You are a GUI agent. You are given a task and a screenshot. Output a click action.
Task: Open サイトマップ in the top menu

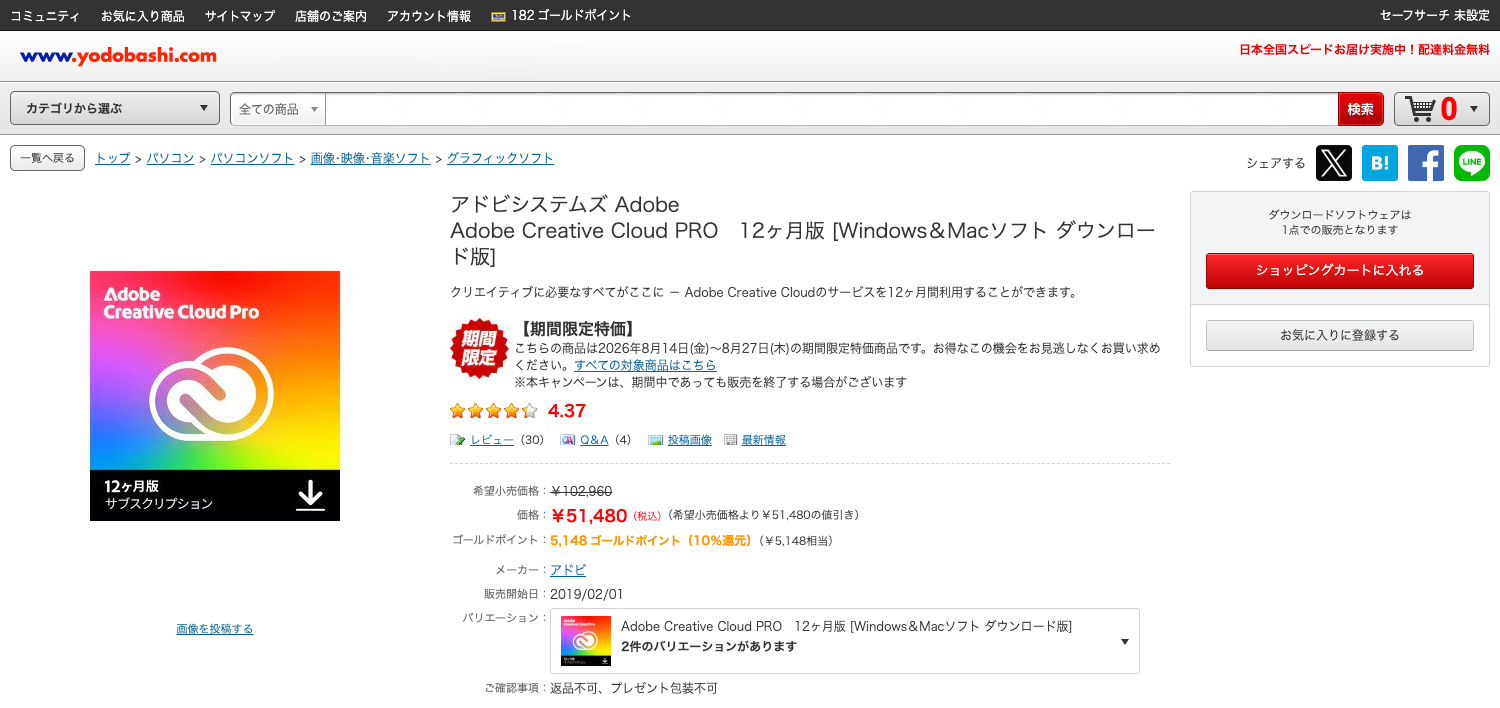coord(240,16)
